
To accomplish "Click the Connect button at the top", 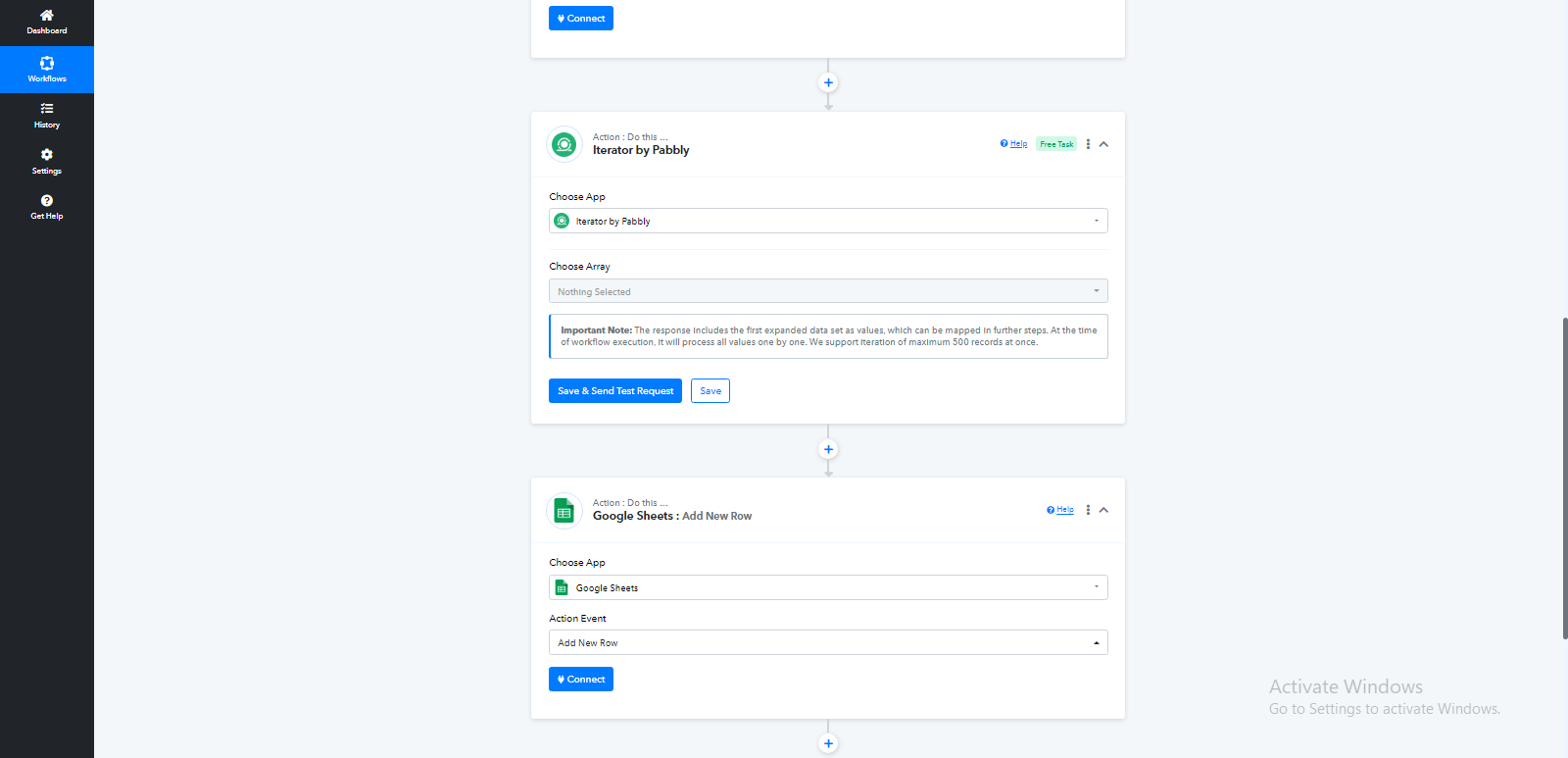I will (x=581, y=19).
